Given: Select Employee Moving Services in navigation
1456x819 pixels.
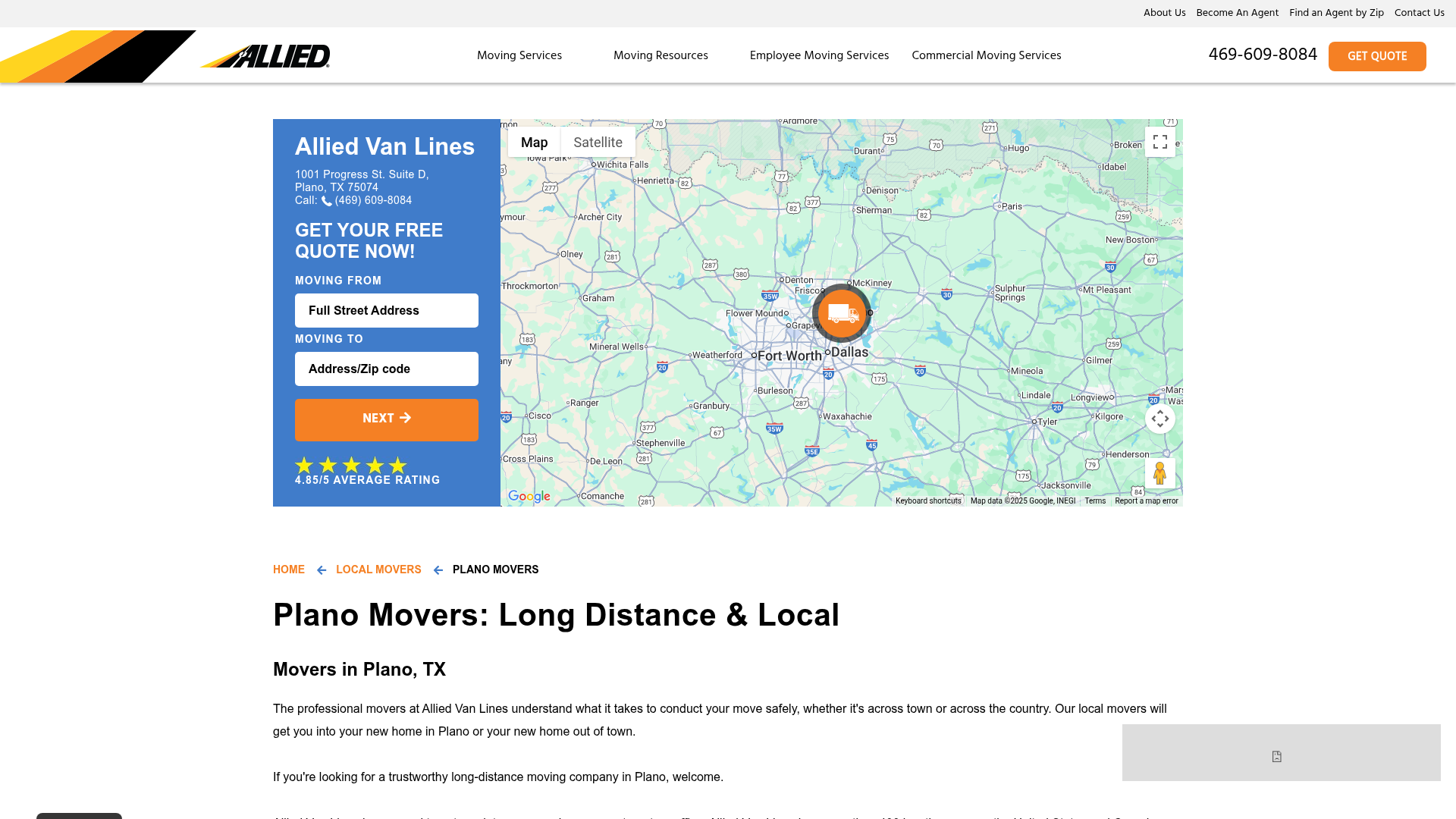Looking at the screenshot, I should coord(819,55).
